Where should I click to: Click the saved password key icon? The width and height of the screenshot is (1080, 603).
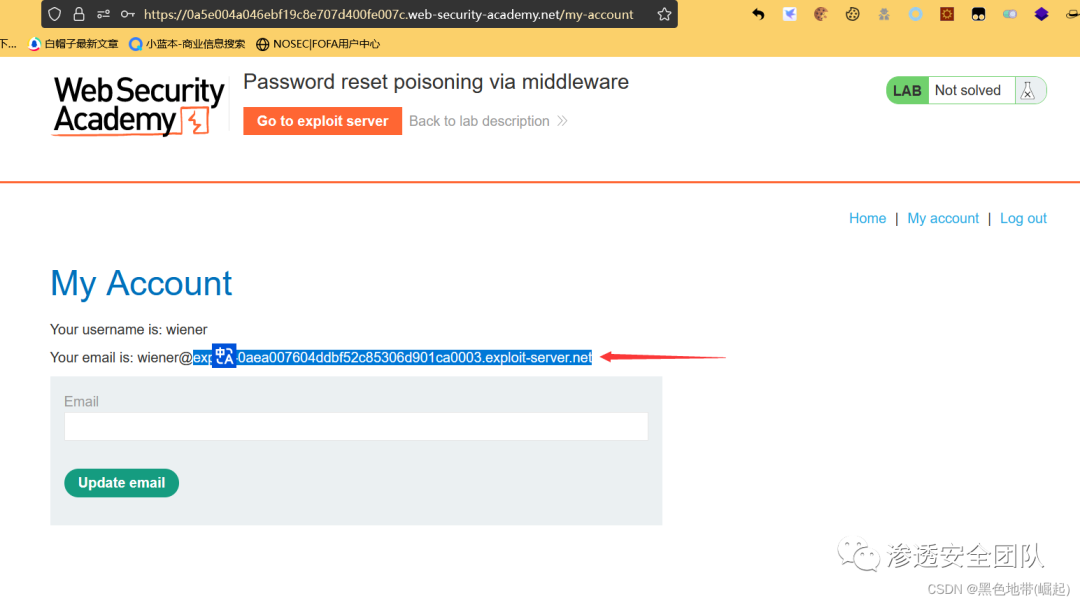pyautogui.click(x=128, y=14)
